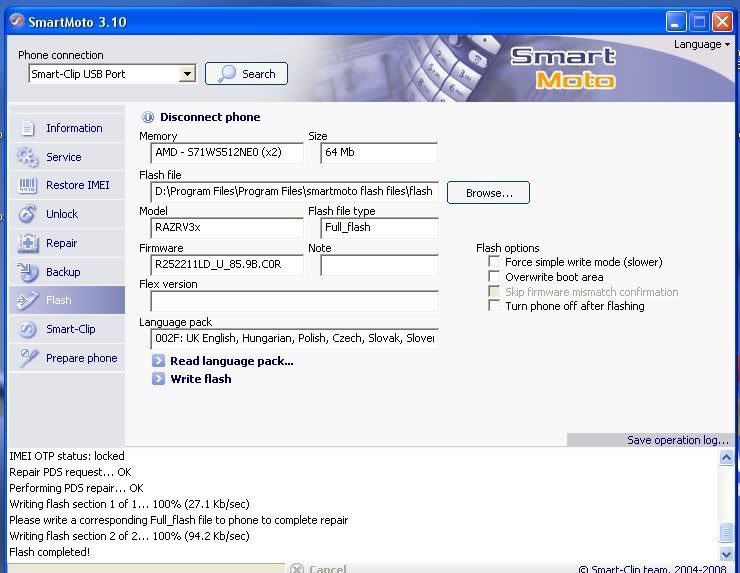Click the Prepare phone tool icon
This screenshot has height=573, width=740.
pos(27,358)
